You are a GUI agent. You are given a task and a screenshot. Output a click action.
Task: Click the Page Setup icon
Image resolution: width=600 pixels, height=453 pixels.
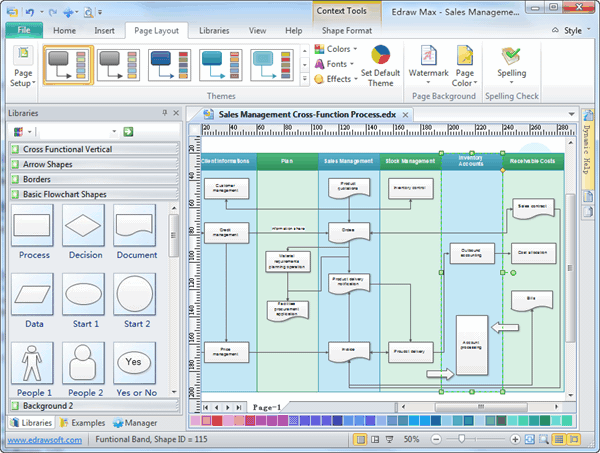pyautogui.click(x=24, y=68)
